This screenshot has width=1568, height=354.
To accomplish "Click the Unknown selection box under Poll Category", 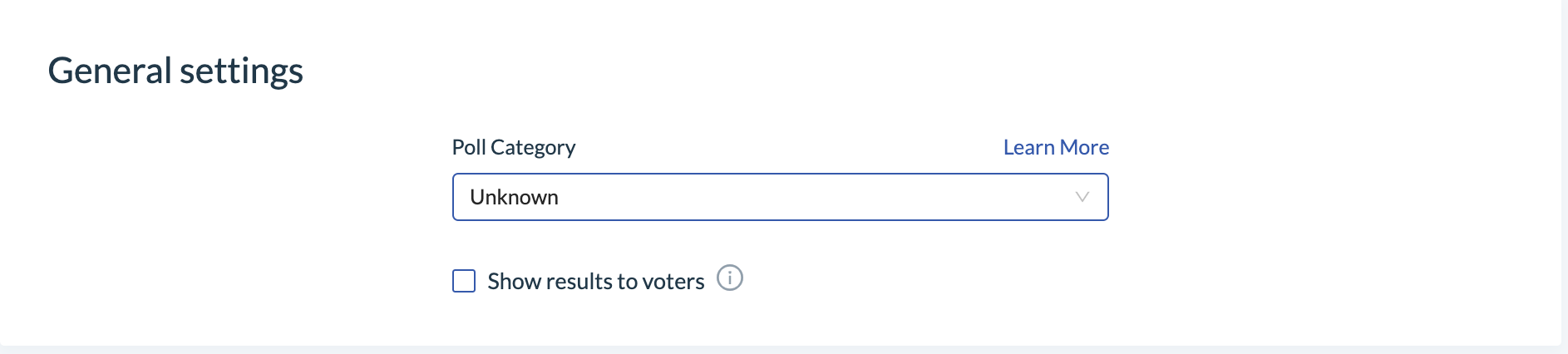I will coord(780,197).
